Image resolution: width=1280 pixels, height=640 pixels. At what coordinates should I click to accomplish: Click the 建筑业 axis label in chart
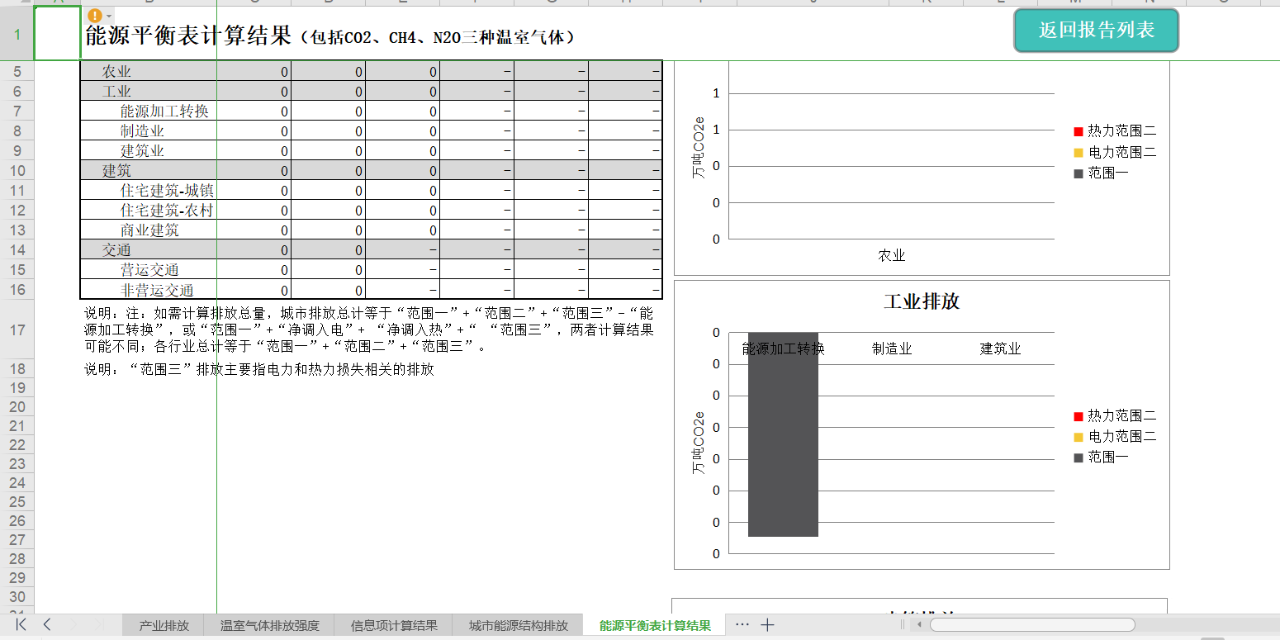[x=1000, y=349]
